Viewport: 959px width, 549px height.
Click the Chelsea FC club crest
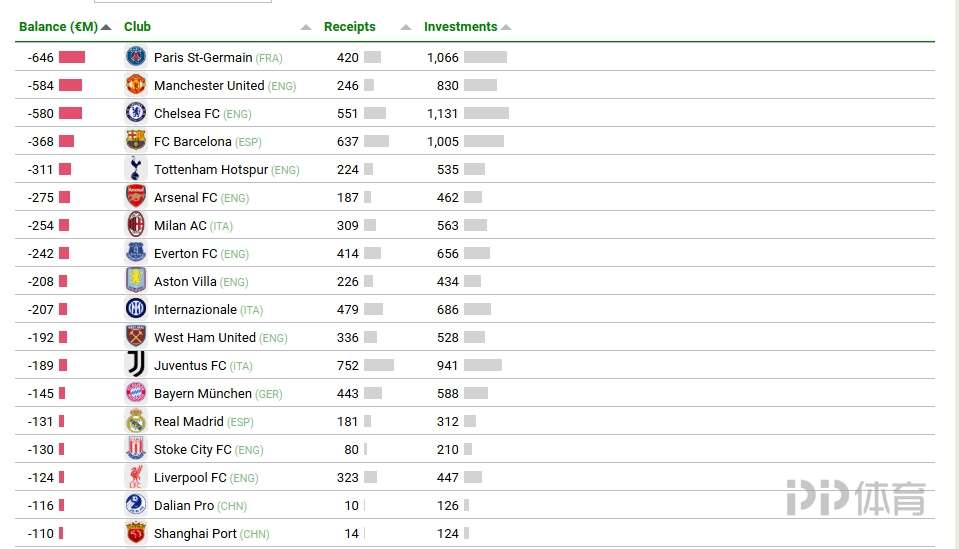click(x=136, y=113)
